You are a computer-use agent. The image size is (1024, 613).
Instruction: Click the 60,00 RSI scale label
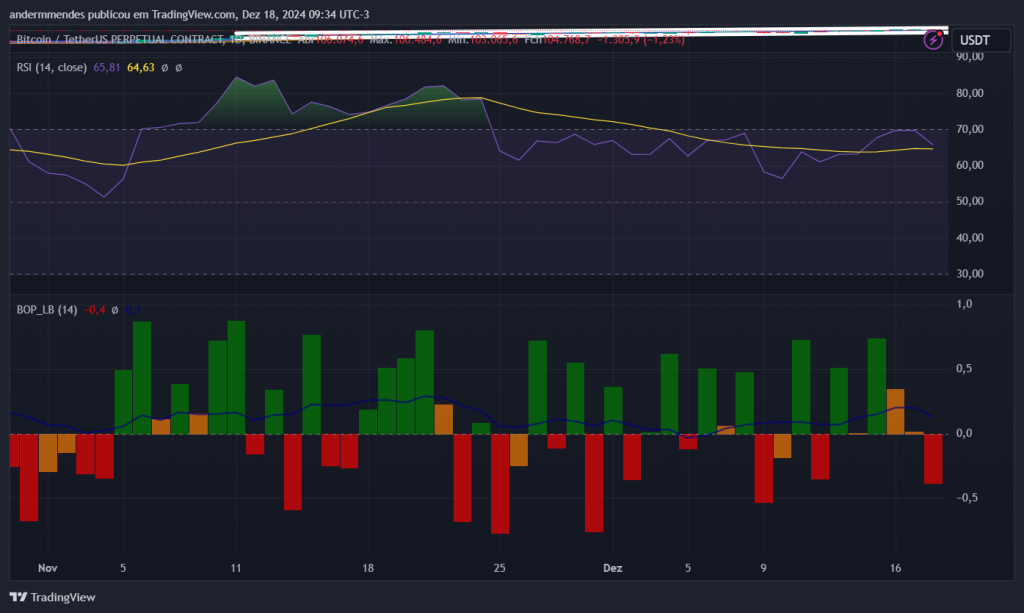pyautogui.click(x=970, y=165)
